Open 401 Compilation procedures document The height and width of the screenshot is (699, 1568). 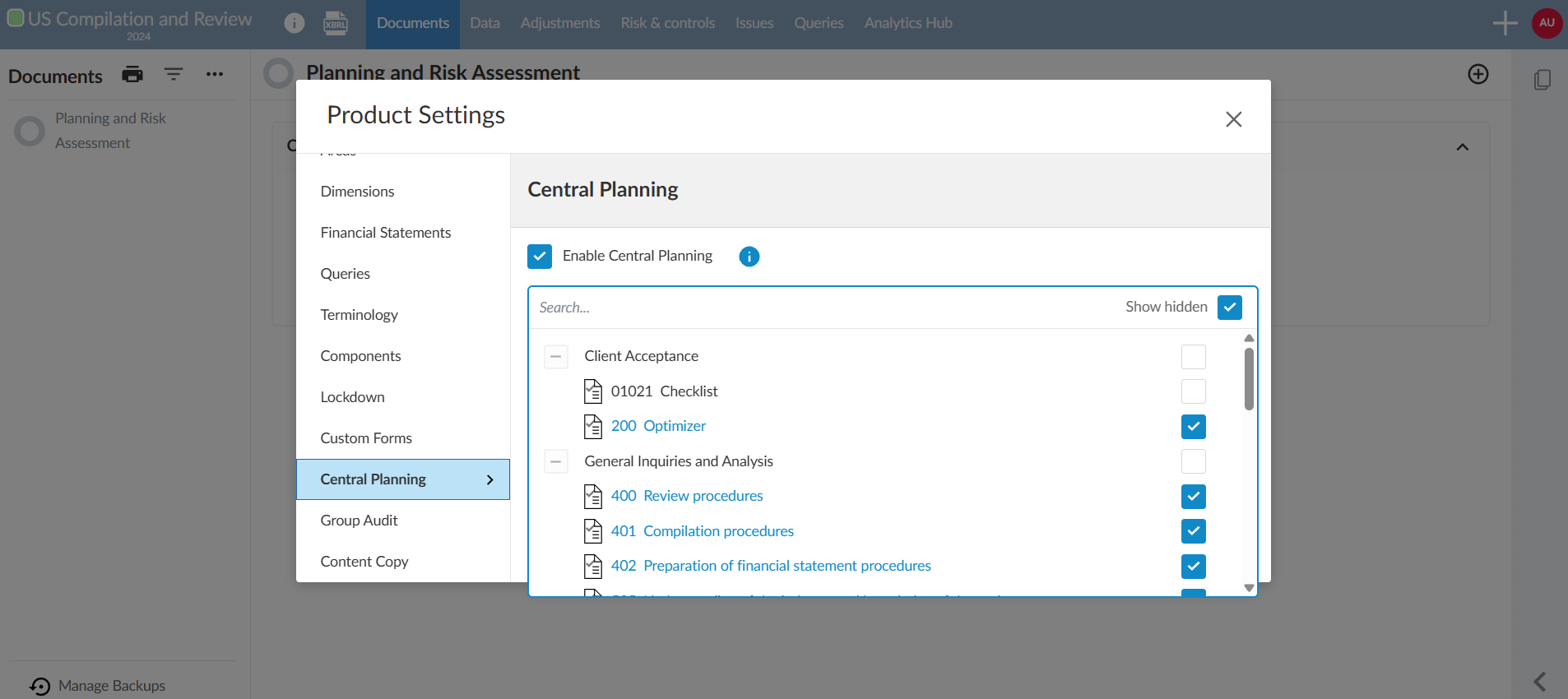click(702, 531)
